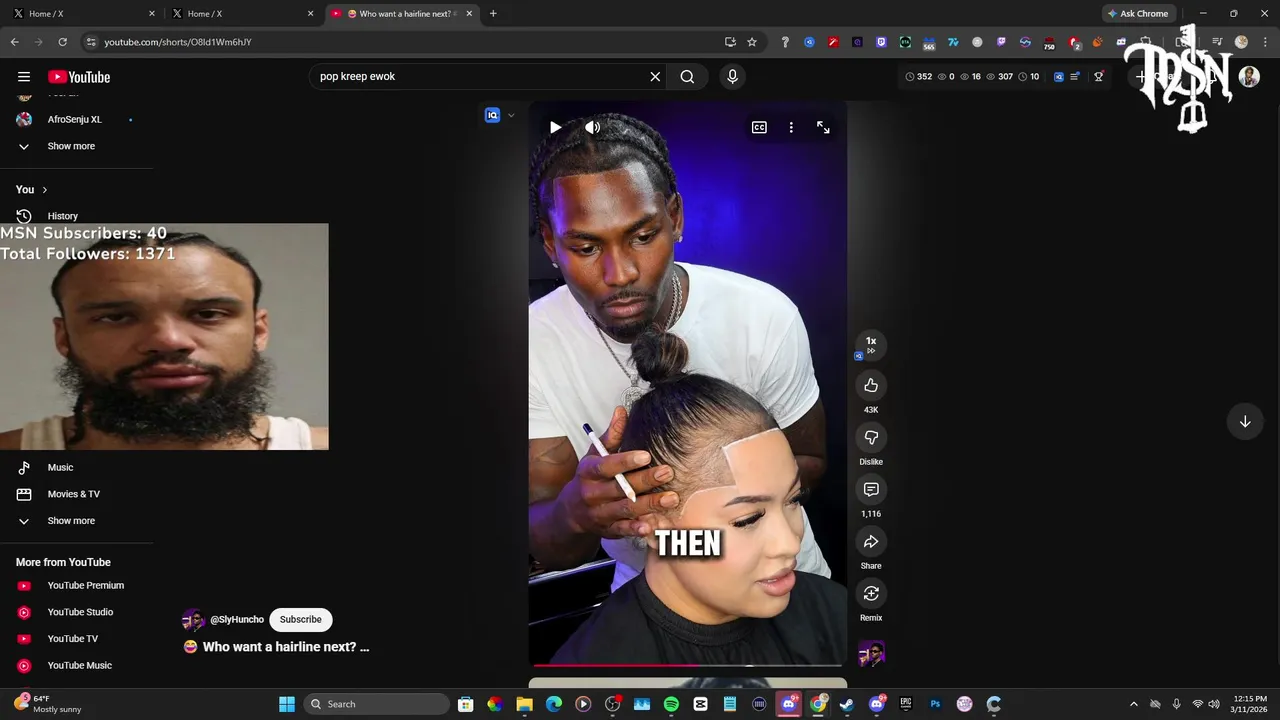The height and width of the screenshot is (720, 1280).
Task: Open Steam from the taskbar
Action: coord(847,704)
